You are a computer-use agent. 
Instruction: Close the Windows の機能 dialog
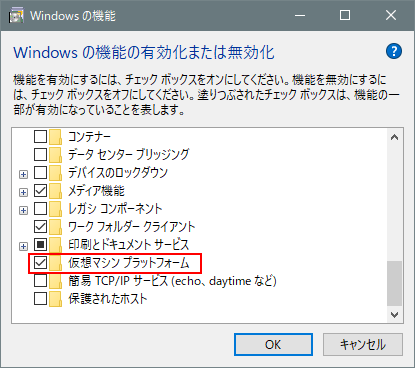tap(391, 15)
